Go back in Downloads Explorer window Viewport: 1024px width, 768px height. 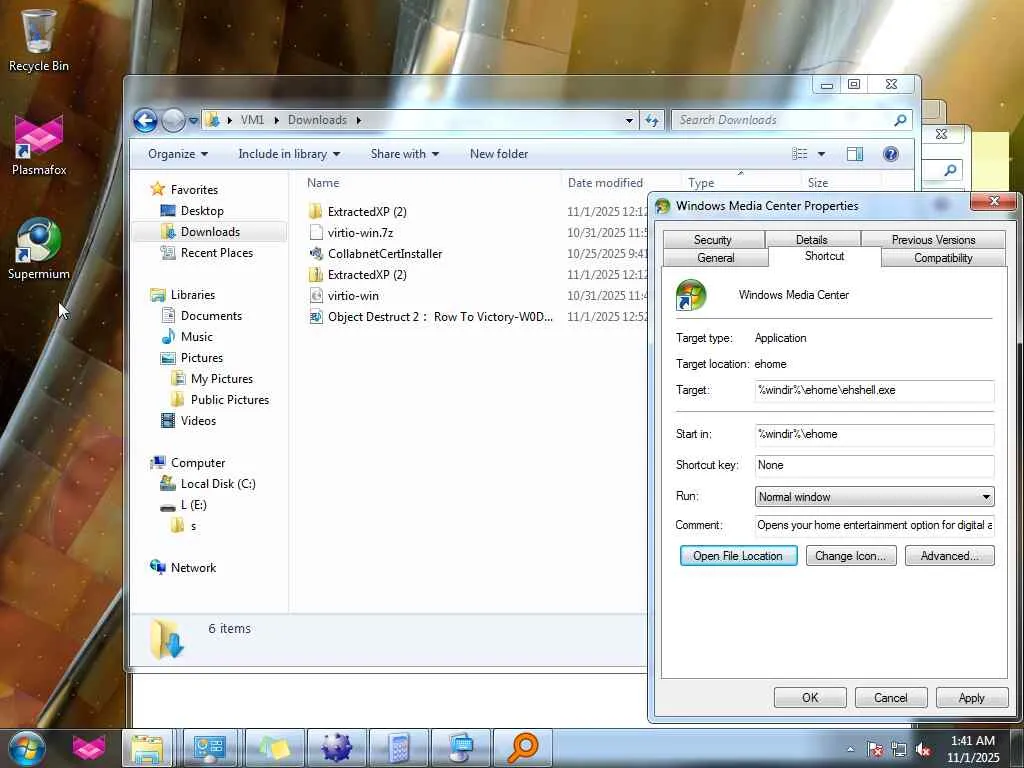145,120
